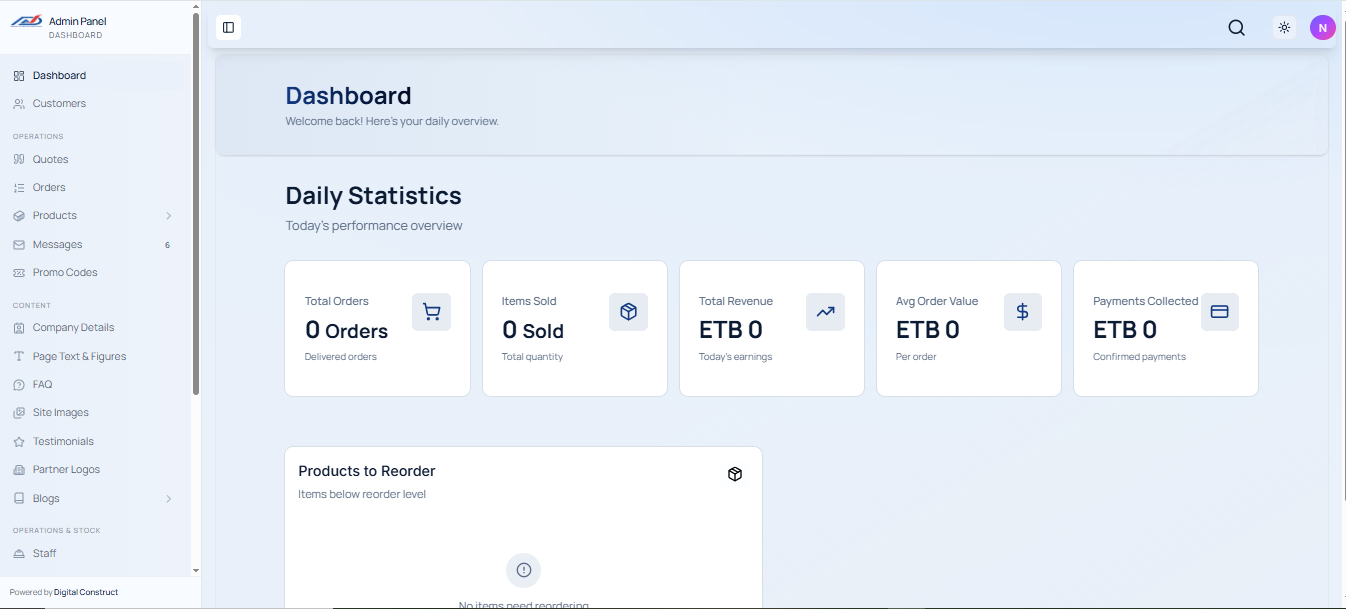Click the Daily Statistics heading
The image size is (1346, 609).
click(373, 196)
